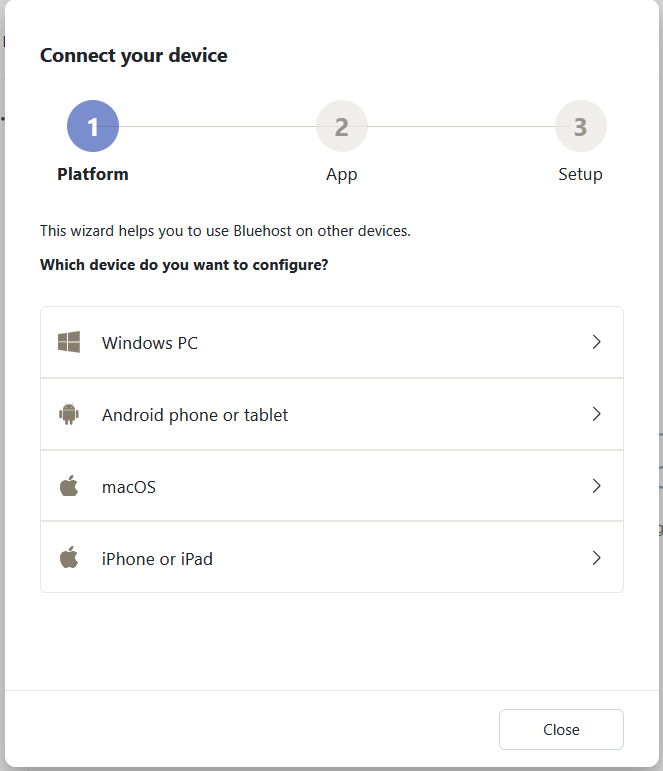
Task: Click progress line between steps 1 and 2
Action: click(x=217, y=127)
